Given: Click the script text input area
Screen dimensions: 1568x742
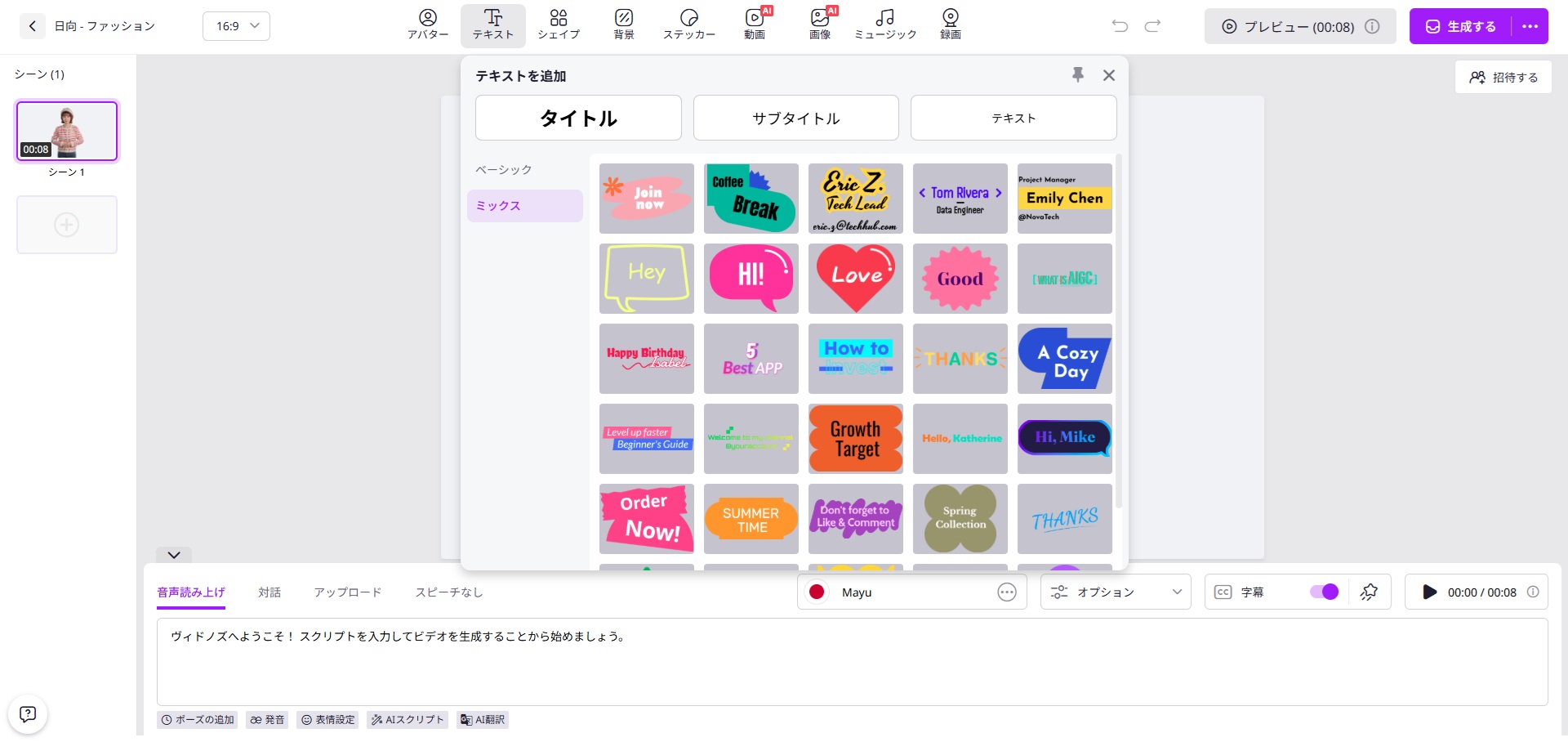Looking at the screenshot, I should [x=852, y=662].
